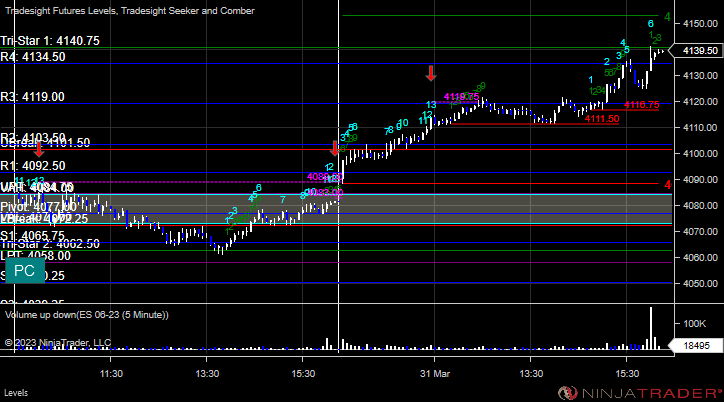Image resolution: width=724 pixels, height=402 pixels.
Task: Click the "R1: 4092.50" level label
Action: pyautogui.click(x=33, y=165)
